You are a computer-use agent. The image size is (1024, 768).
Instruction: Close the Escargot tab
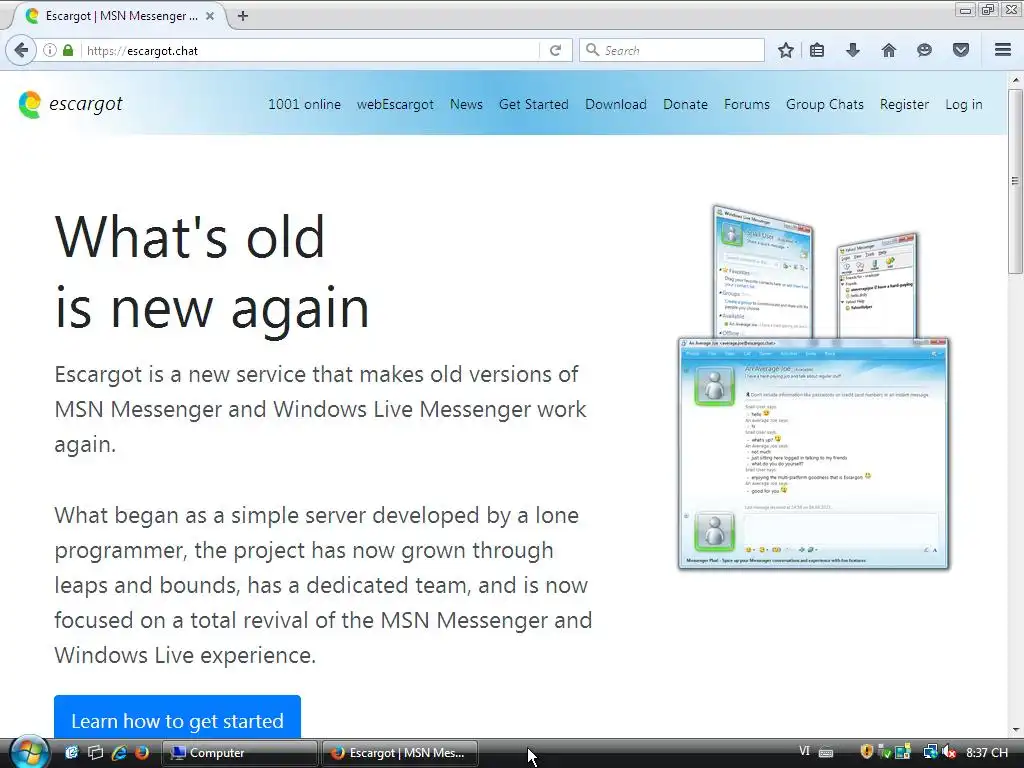tap(210, 16)
